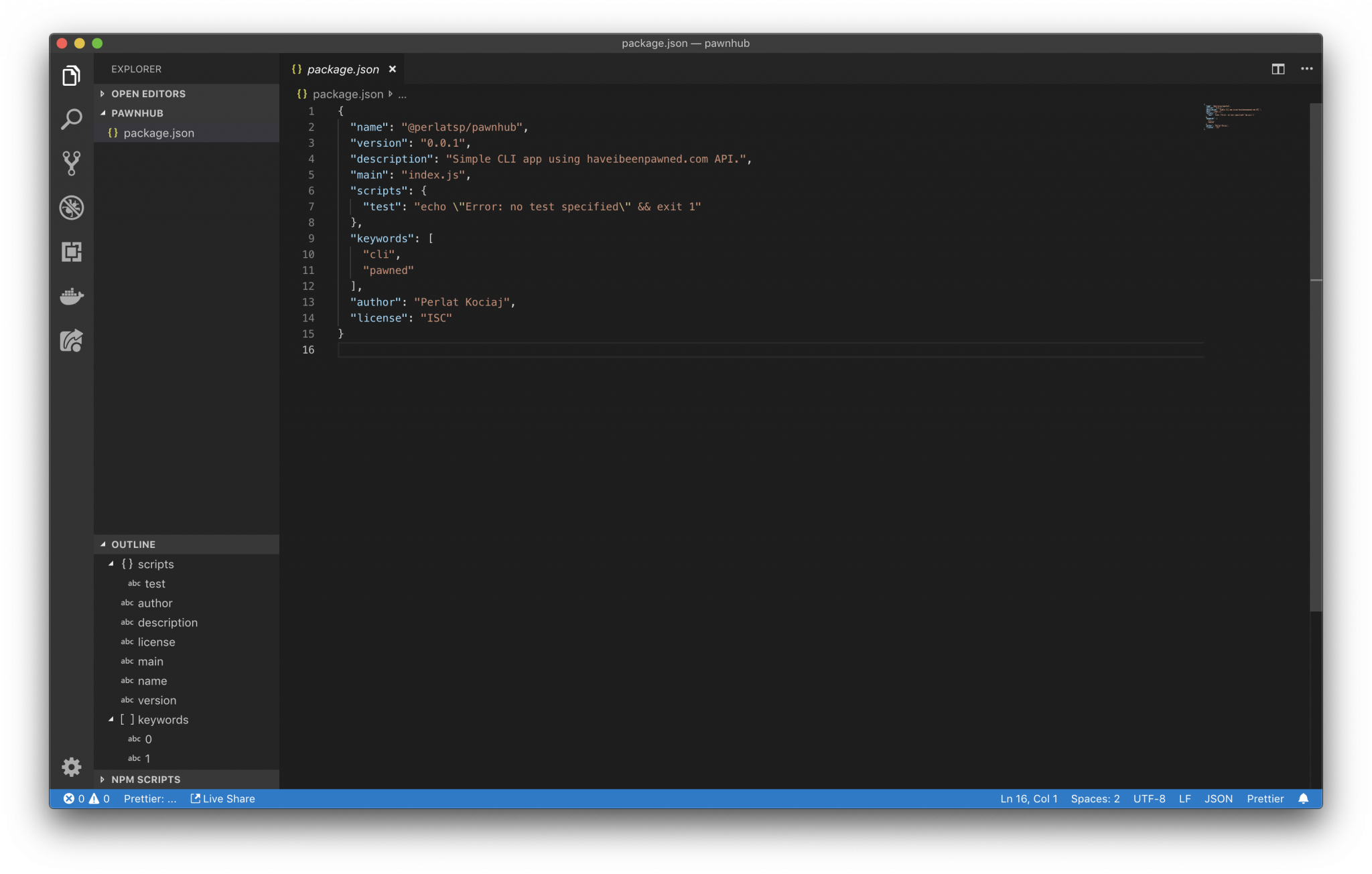Screen dimensions: 1372x874
Task: Click the editor vertical scrollbar
Action: tap(1316, 357)
